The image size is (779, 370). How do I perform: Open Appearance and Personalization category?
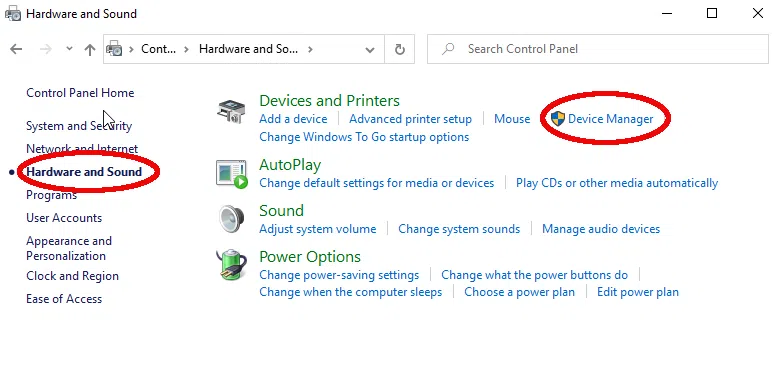(69, 248)
